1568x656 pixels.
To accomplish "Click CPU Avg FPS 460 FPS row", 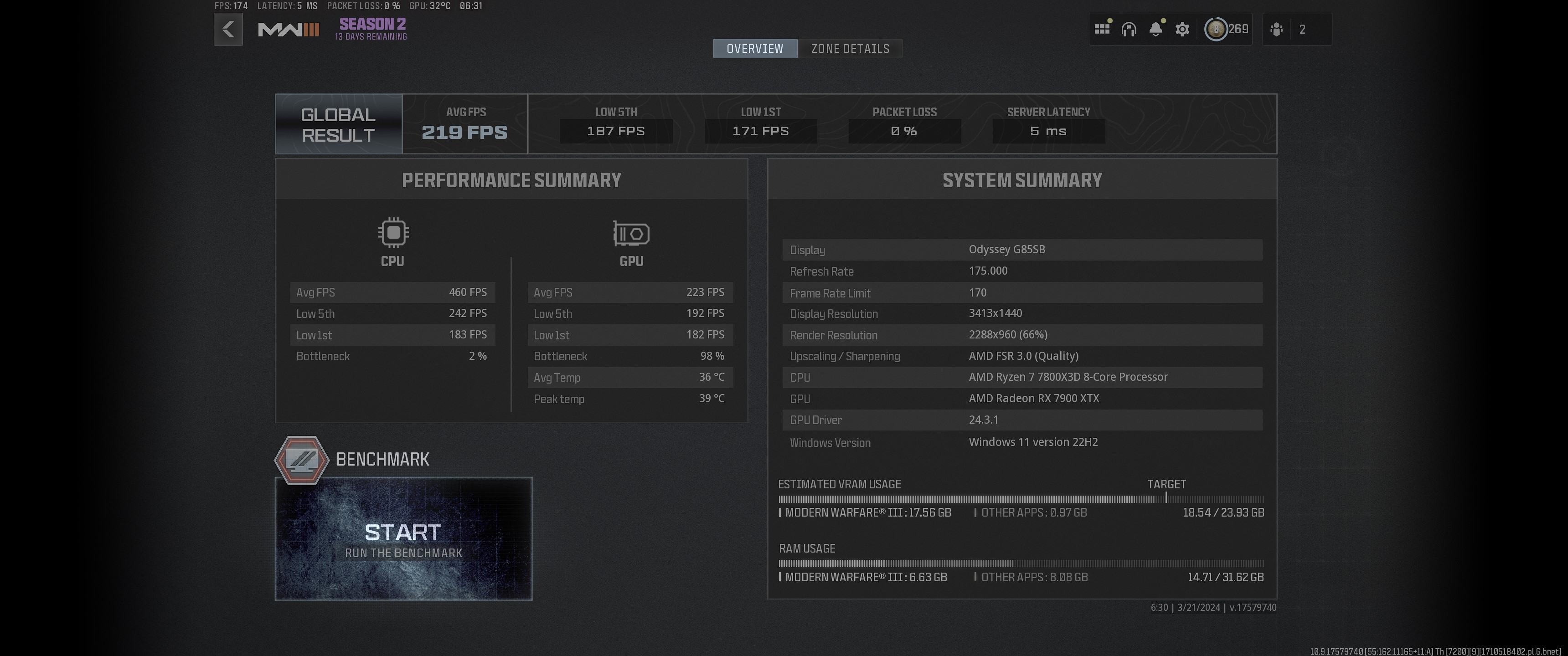I will click(x=392, y=293).
